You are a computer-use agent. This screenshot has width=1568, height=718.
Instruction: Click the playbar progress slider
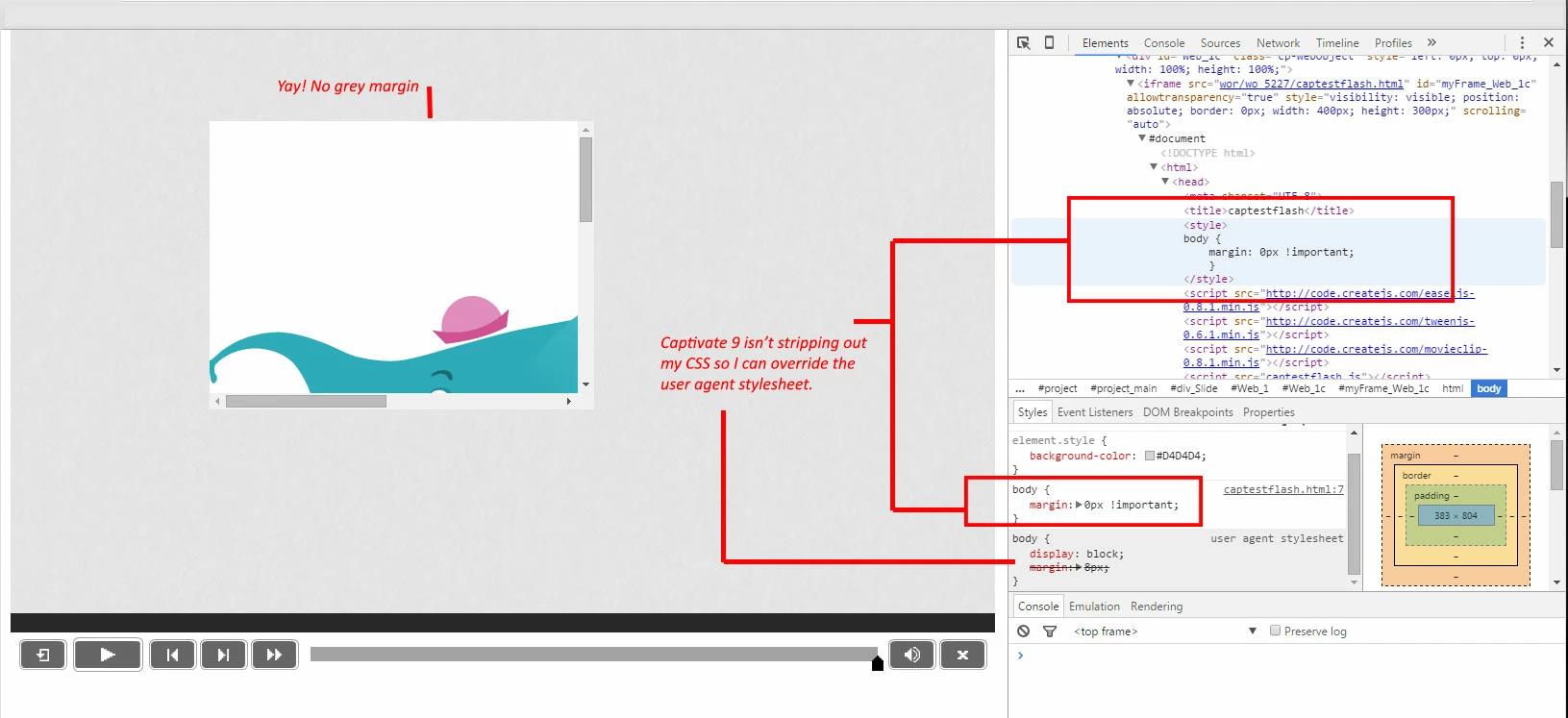click(x=593, y=654)
